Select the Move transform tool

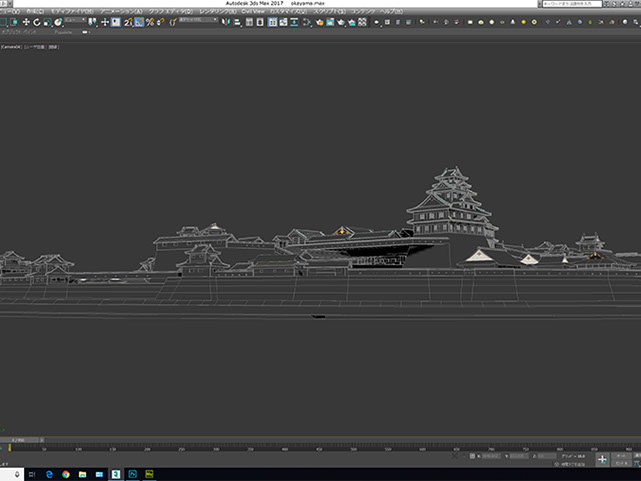click(26, 22)
